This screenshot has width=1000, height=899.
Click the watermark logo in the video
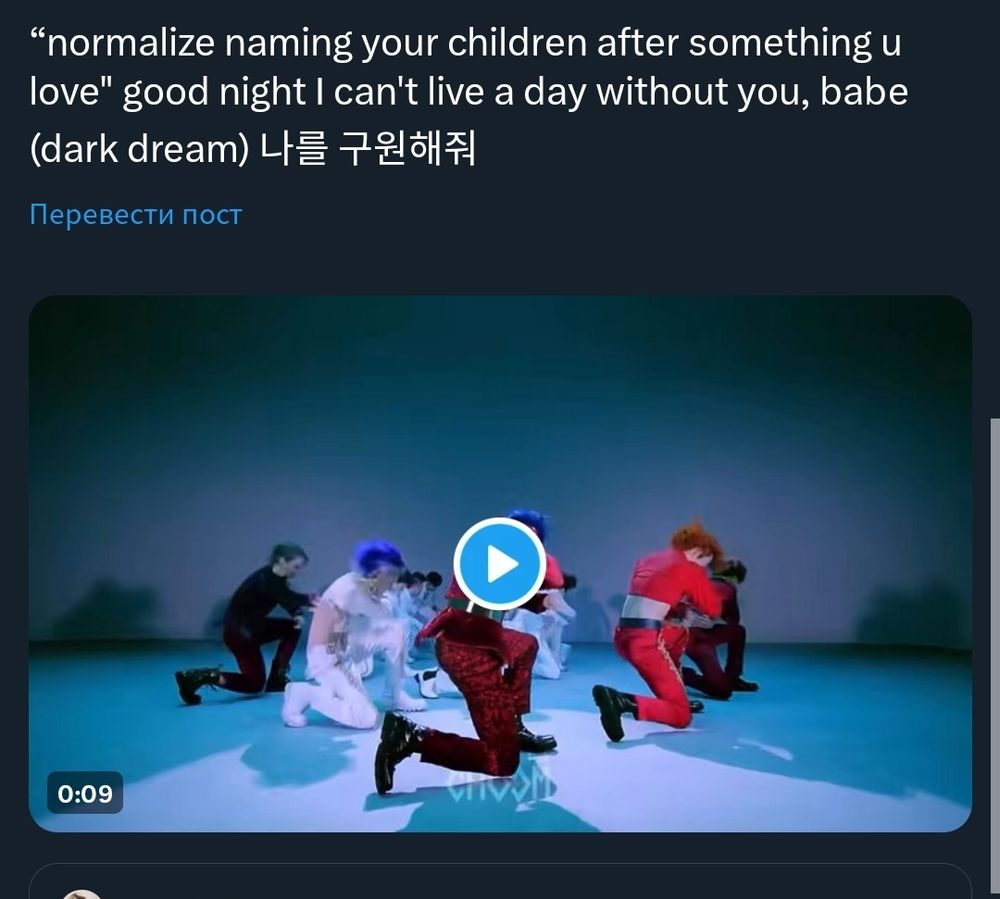[x=500, y=784]
